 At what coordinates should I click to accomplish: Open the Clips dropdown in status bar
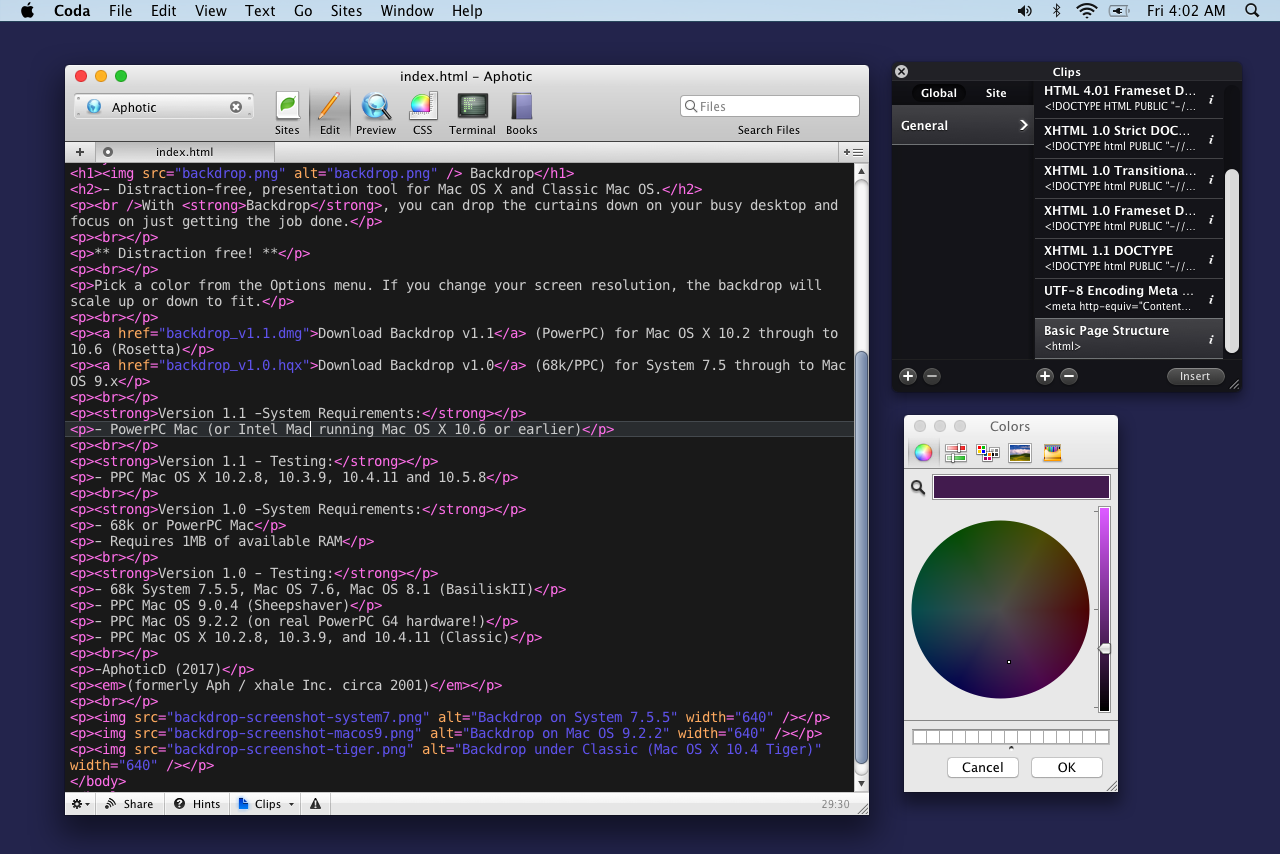pos(267,804)
